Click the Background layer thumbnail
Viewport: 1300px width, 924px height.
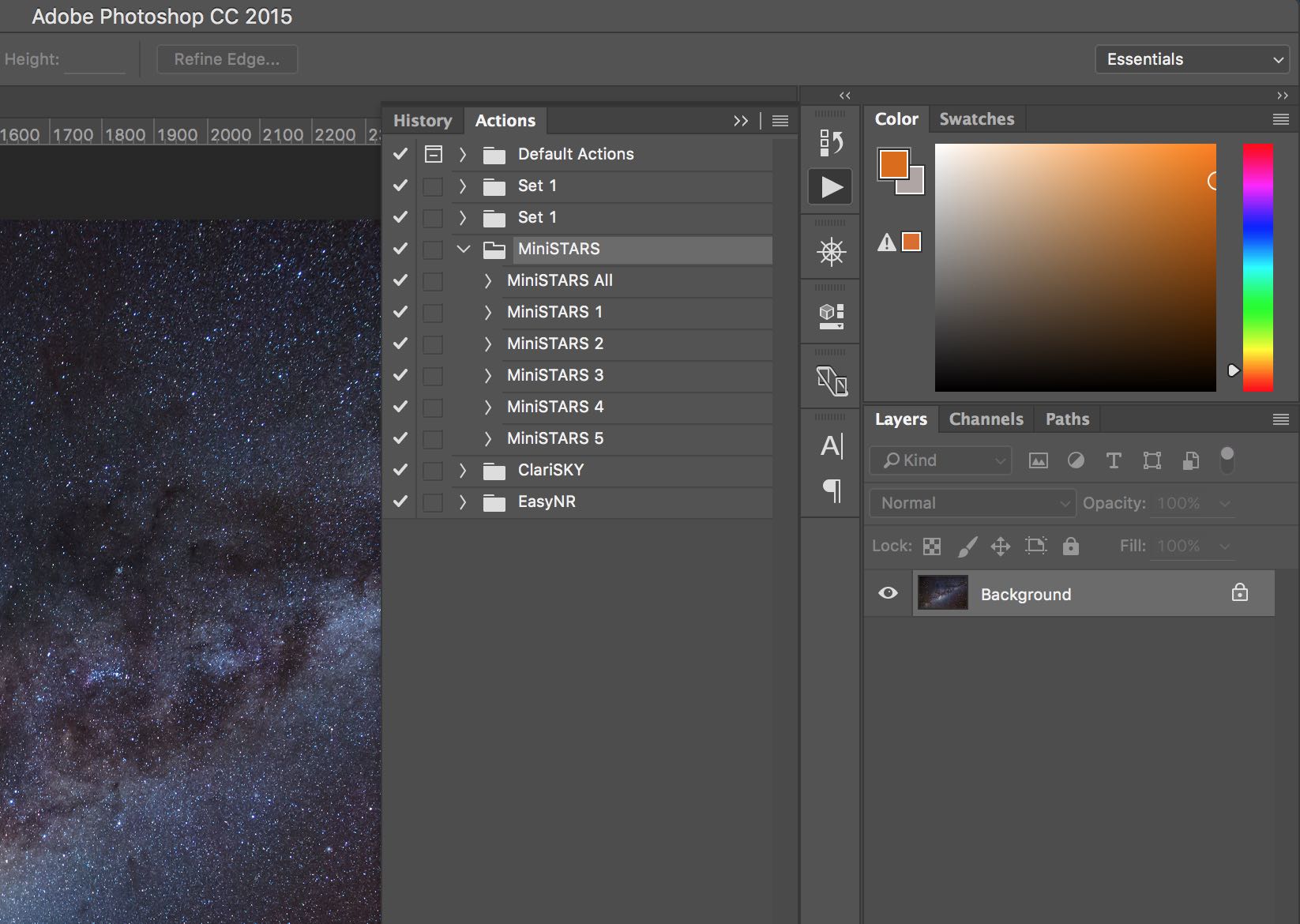pyautogui.click(x=942, y=592)
